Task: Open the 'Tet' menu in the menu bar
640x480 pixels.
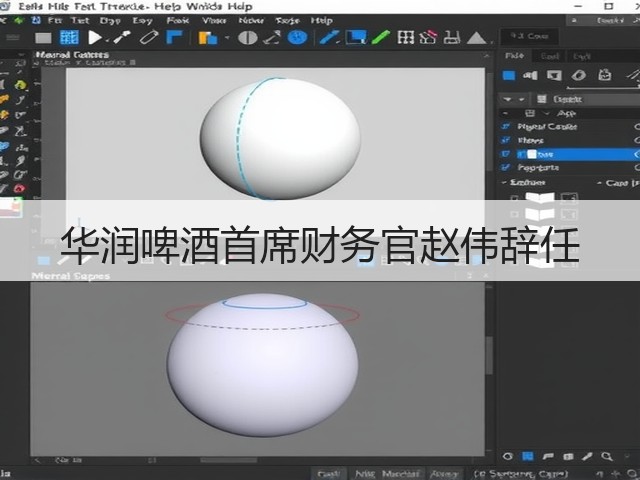Action: coord(80,20)
